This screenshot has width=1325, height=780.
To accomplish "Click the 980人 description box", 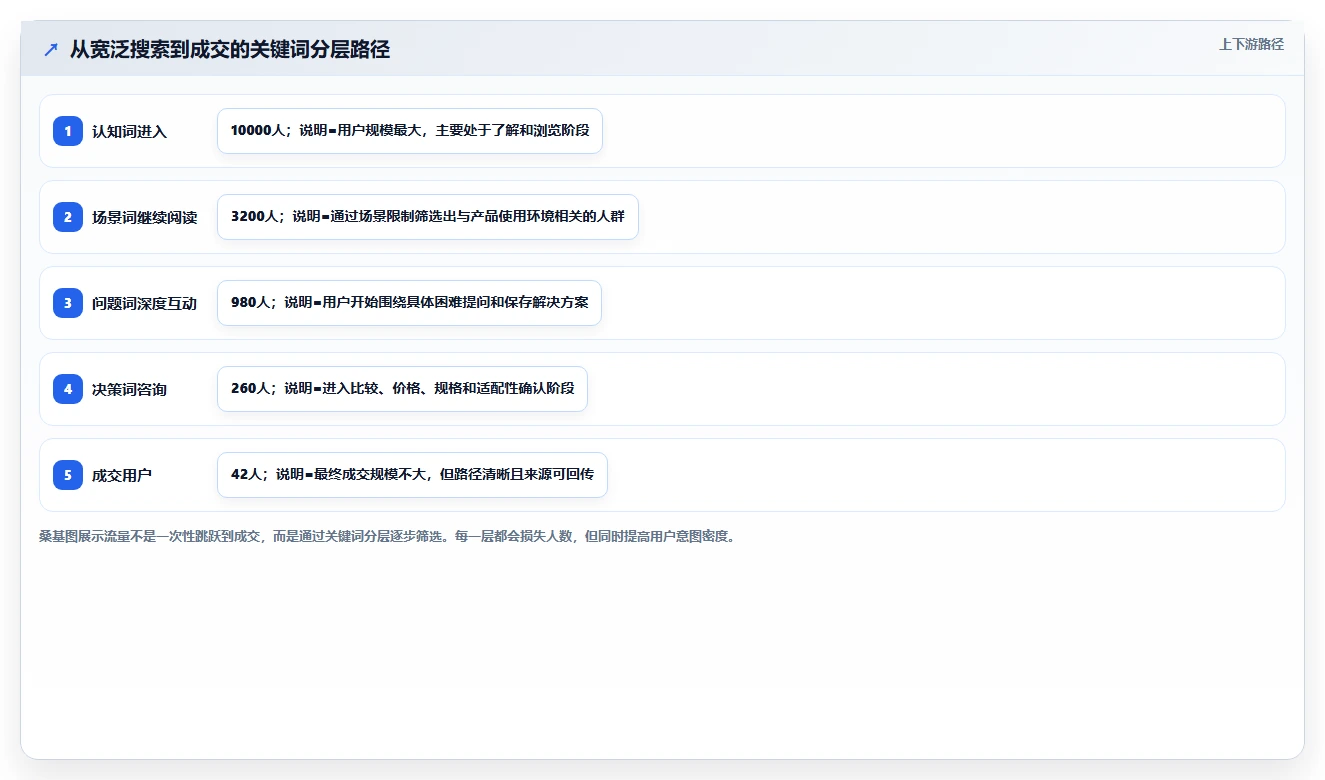I will pyautogui.click(x=409, y=303).
